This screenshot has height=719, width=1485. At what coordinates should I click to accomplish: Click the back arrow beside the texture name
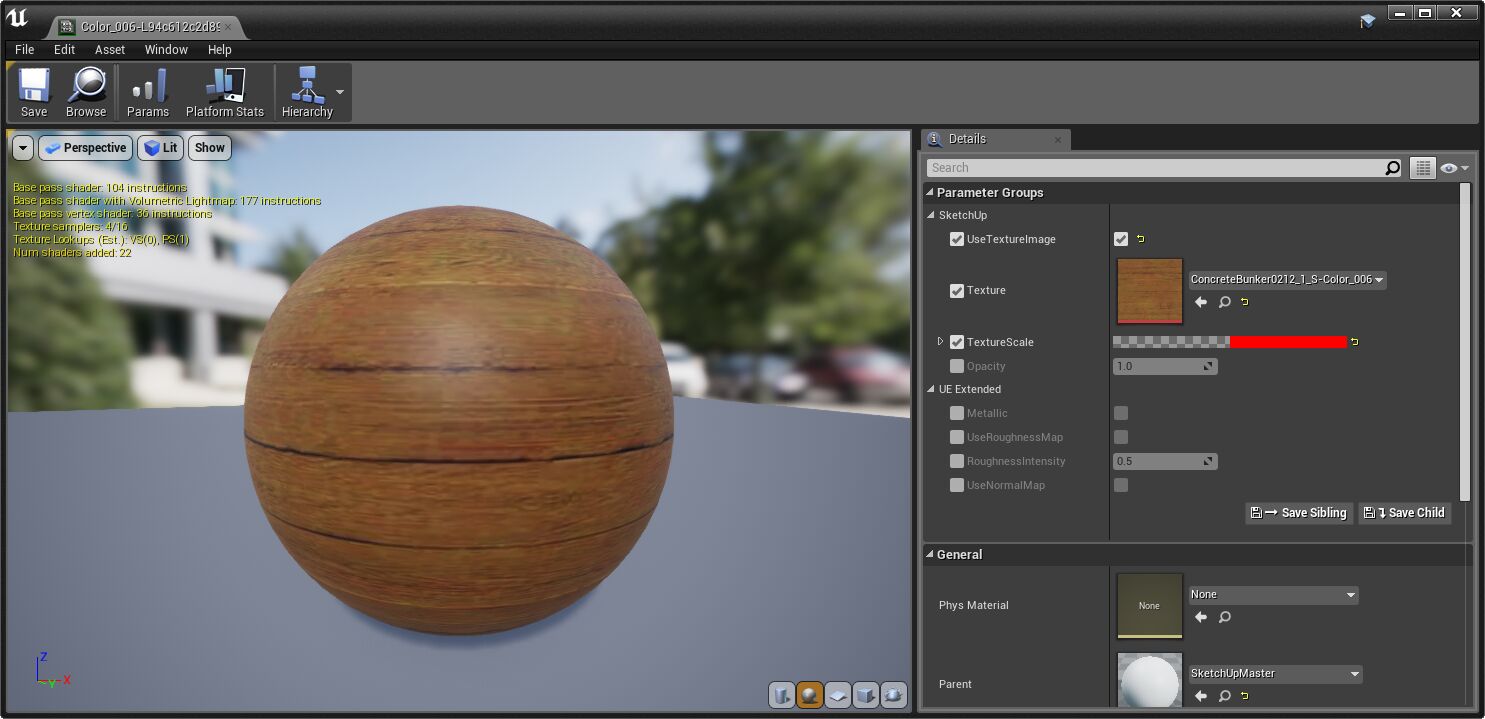(1200, 302)
